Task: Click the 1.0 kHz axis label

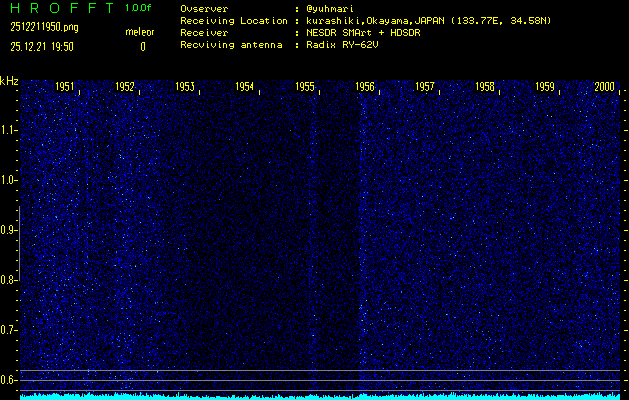Action: click(7, 181)
